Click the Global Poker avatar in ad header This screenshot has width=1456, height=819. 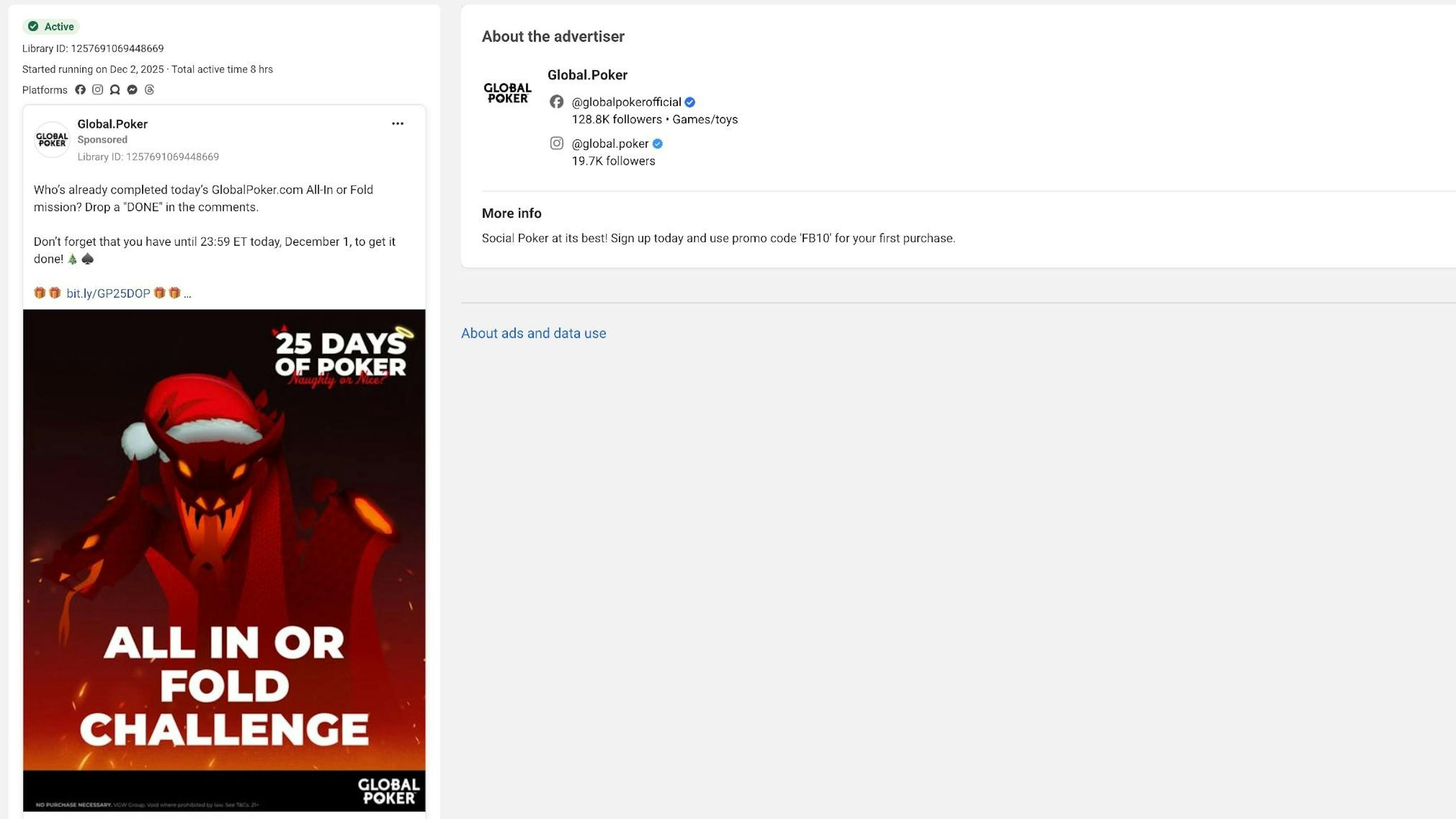click(52, 139)
